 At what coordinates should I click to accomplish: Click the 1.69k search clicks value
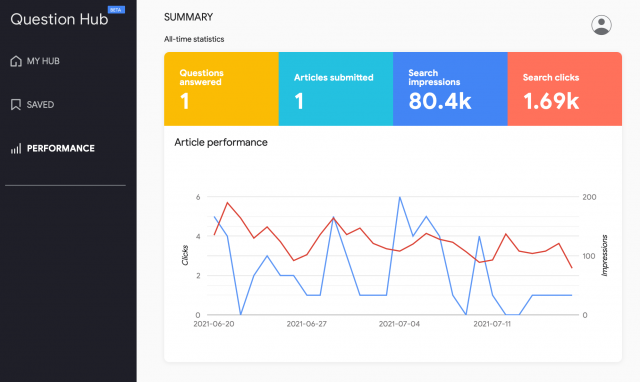pos(551,101)
